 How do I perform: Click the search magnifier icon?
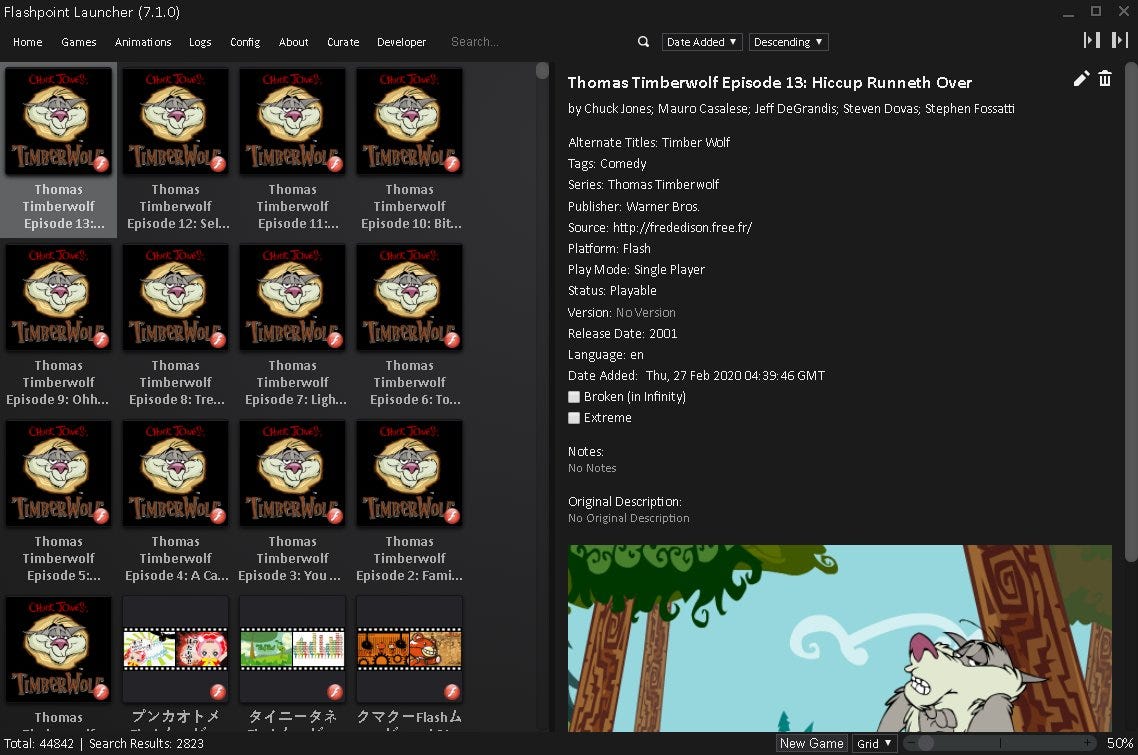click(643, 42)
